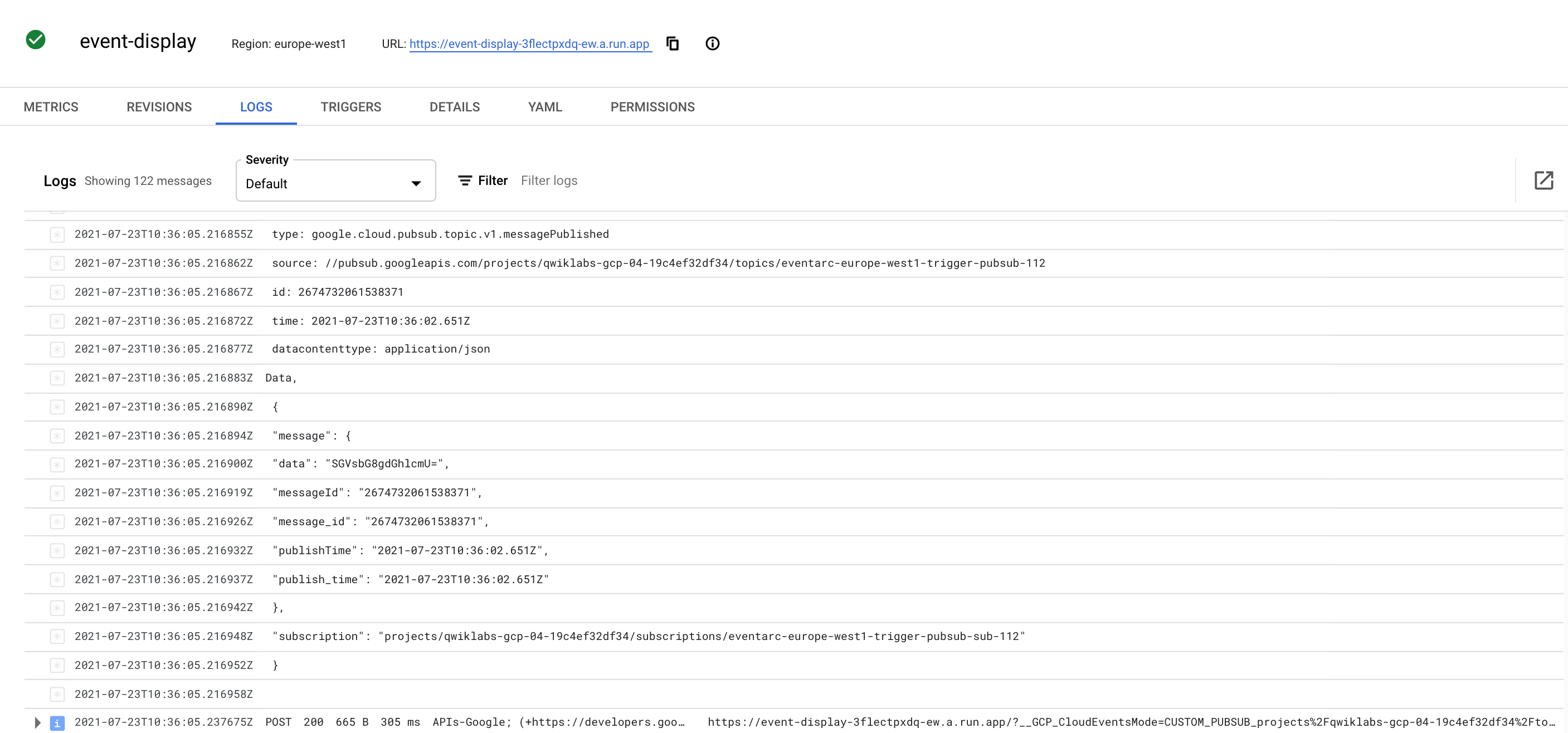This screenshot has height=733, width=1568.
Task: Click the subscription log line text
Action: click(648, 636)
